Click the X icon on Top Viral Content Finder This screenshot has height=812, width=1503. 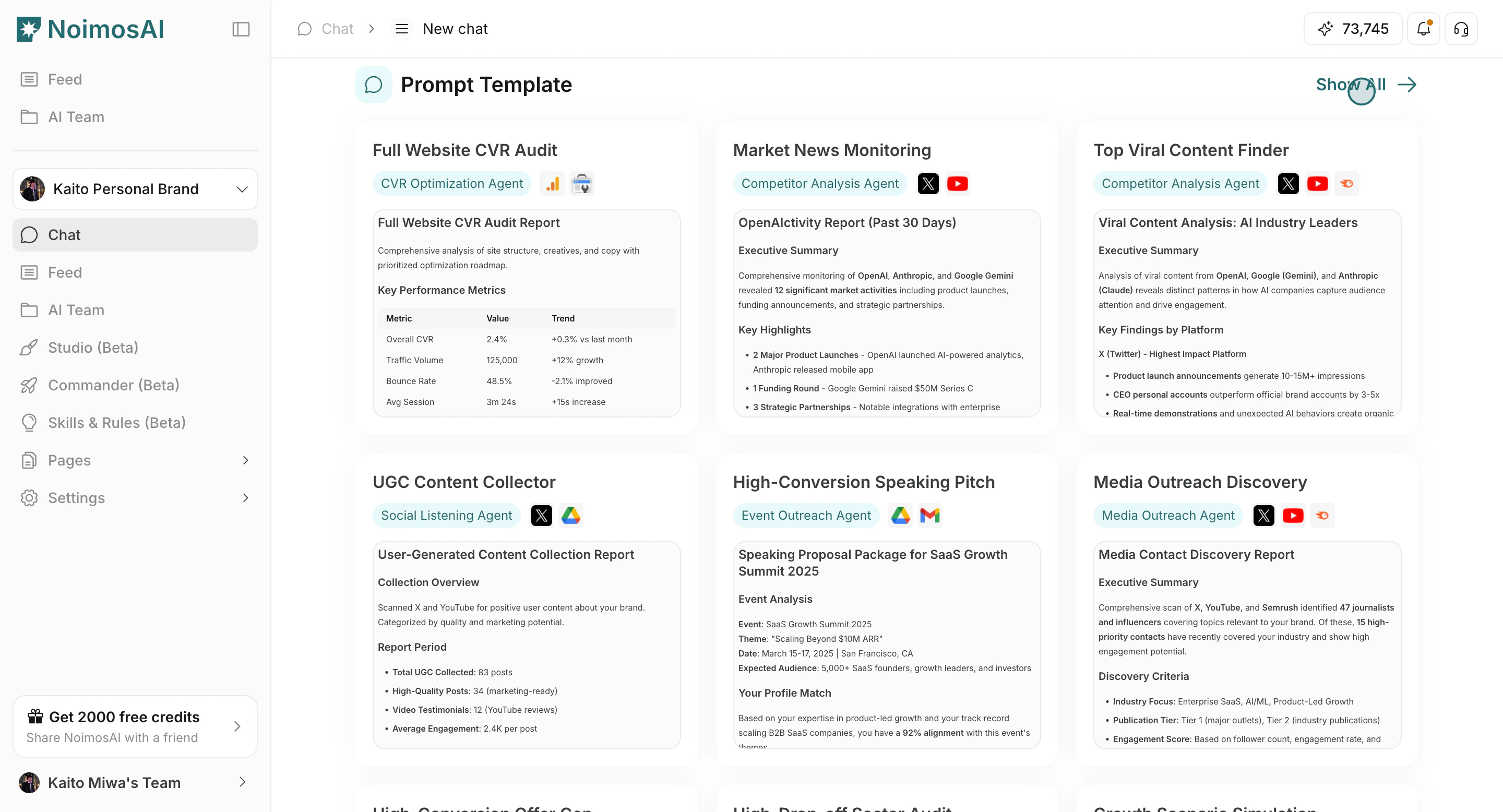pyautogui.click(x=1290, y=183)
